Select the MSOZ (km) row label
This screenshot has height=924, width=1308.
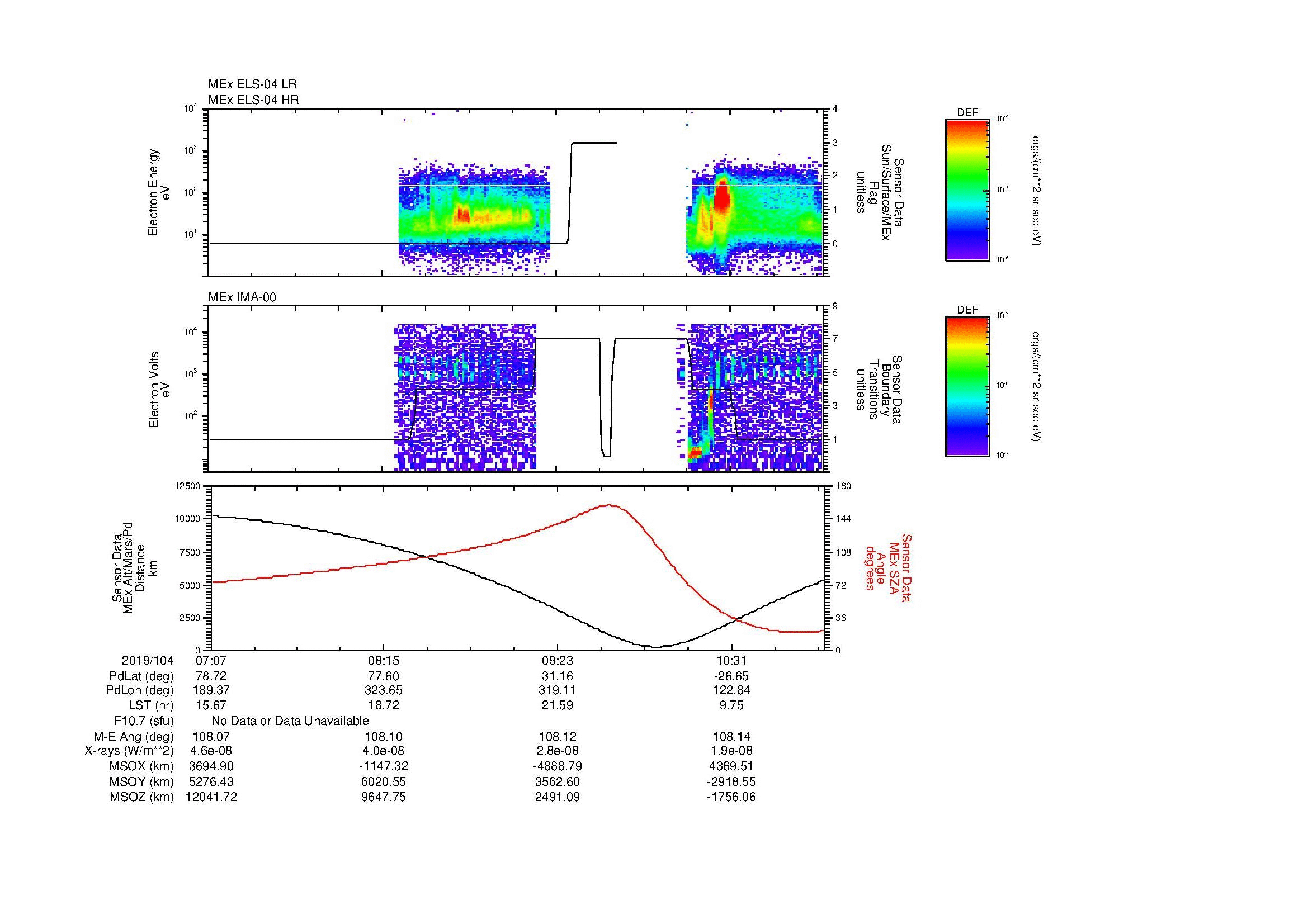click(141, 797)
